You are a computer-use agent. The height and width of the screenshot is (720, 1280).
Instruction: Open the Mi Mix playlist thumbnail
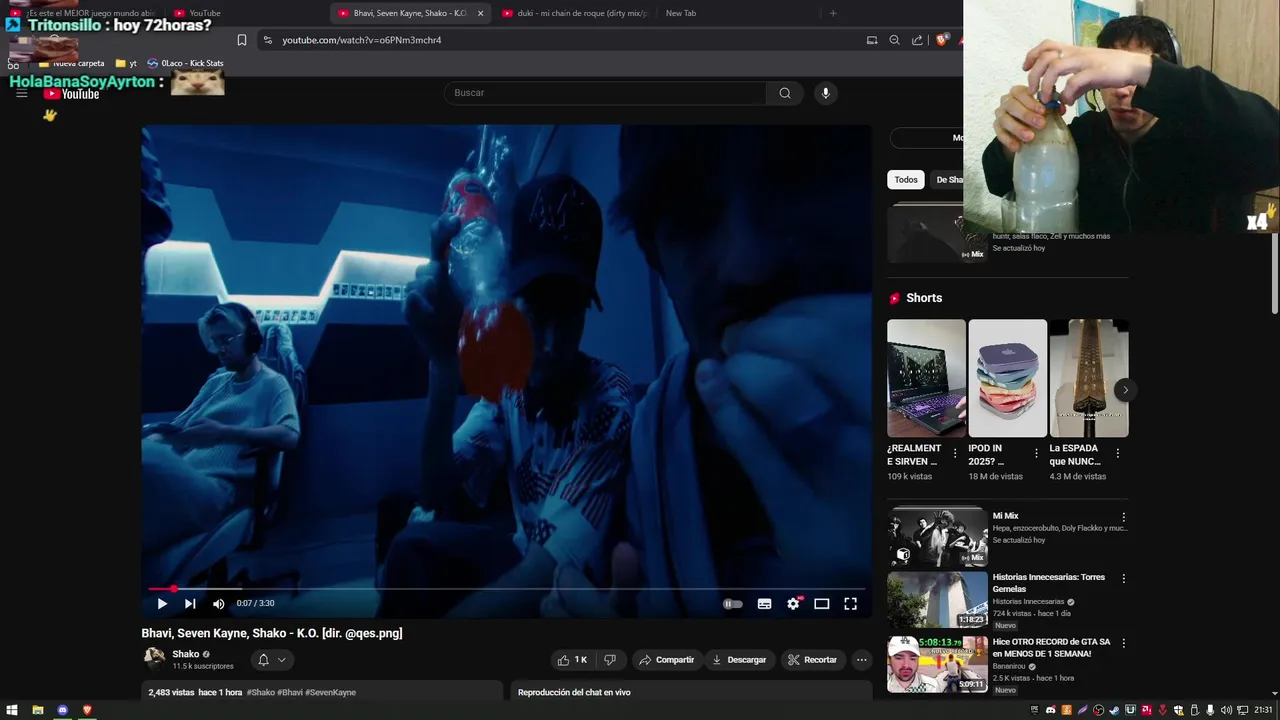937,538
